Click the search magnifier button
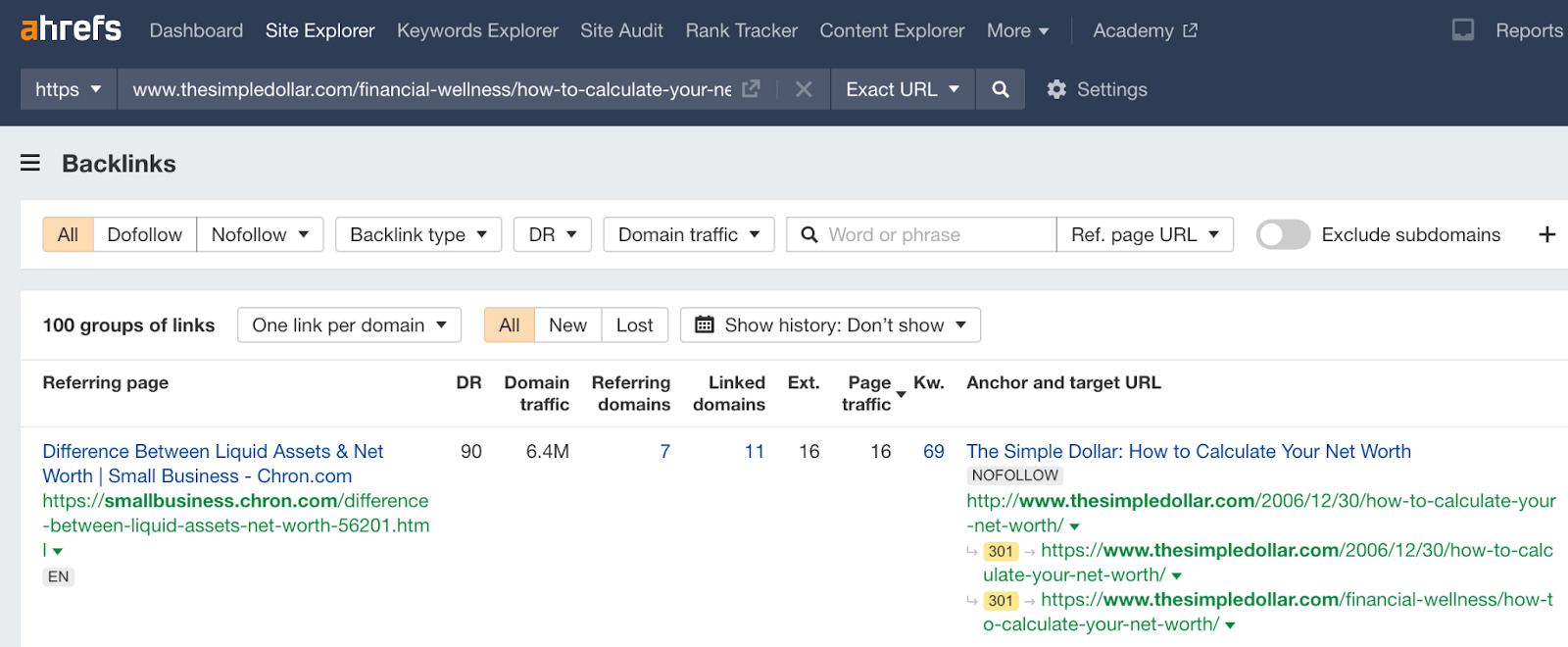 coord(1000,89)
